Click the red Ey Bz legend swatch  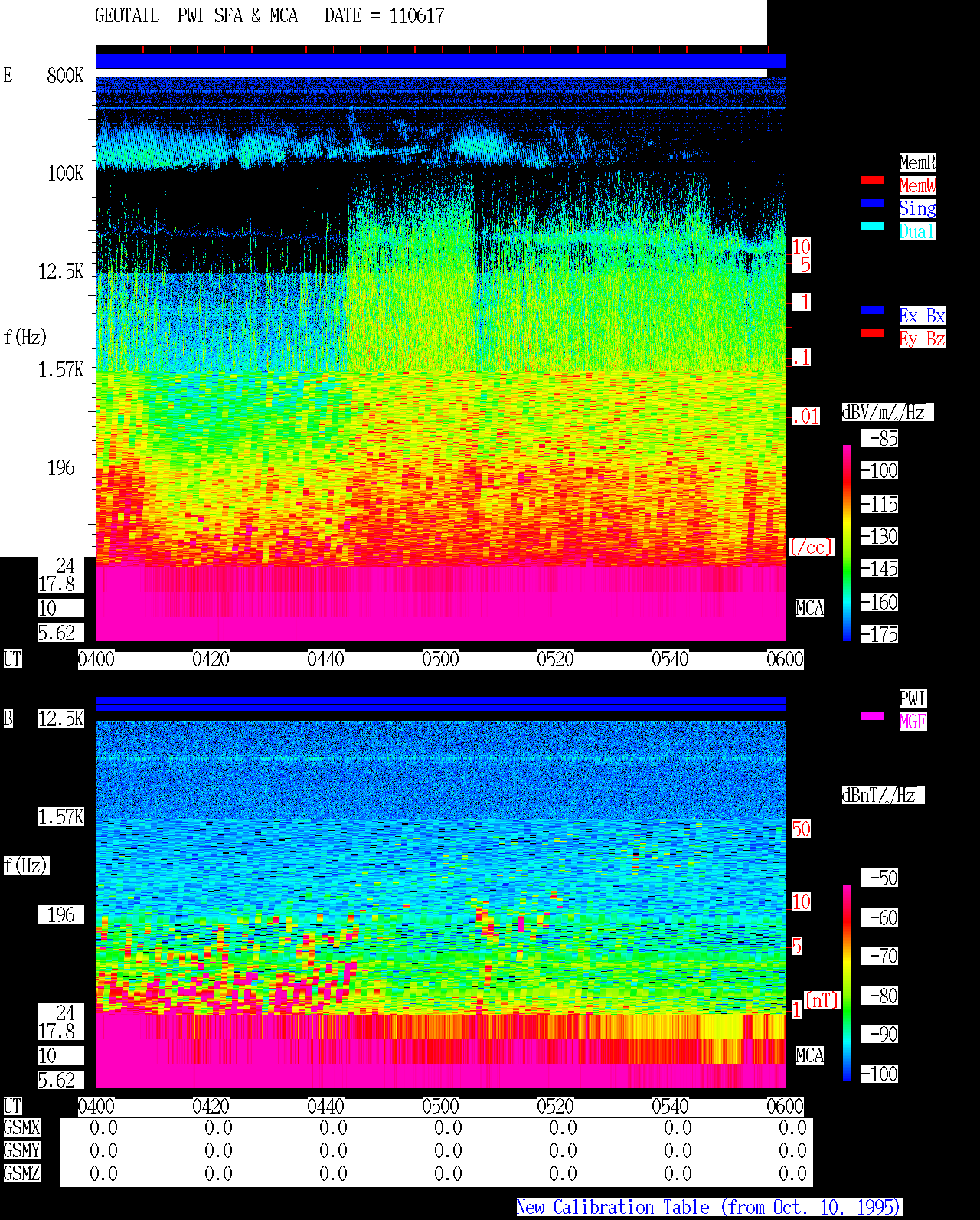click(873, 333)
